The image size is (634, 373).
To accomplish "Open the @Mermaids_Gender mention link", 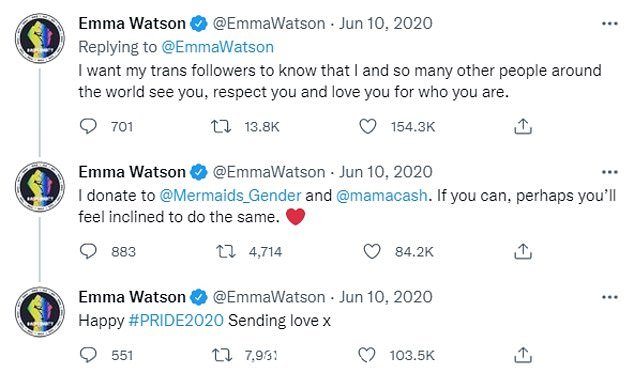I will point(230,196).
